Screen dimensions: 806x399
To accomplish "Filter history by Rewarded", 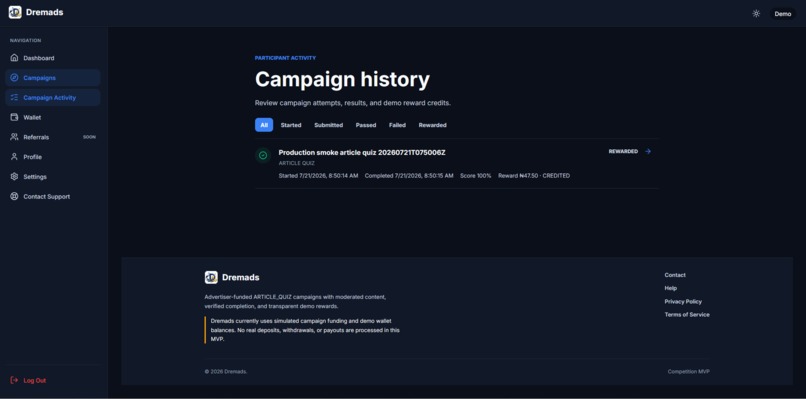I will [432, 125].
